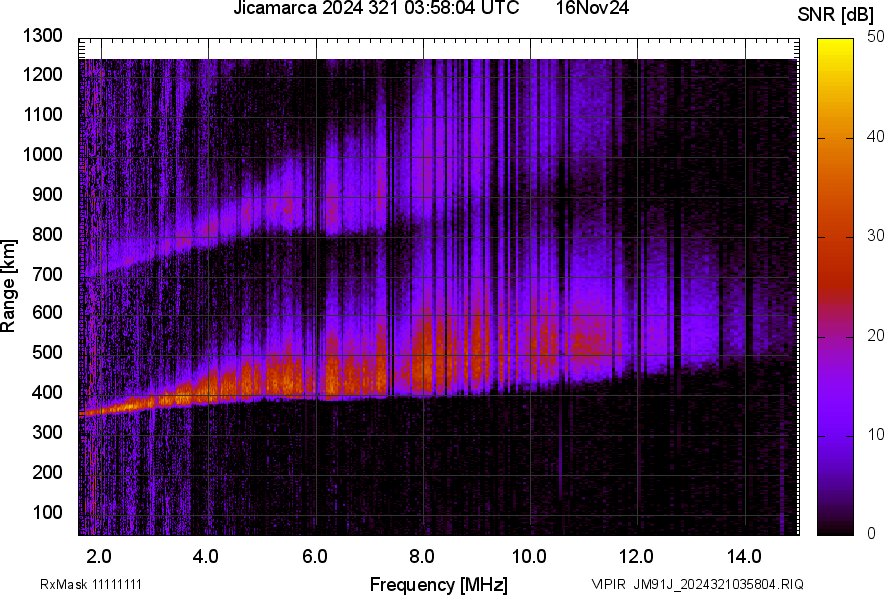
Task: Click the Range [km] axis label
Action: click(x=8, y=286)
